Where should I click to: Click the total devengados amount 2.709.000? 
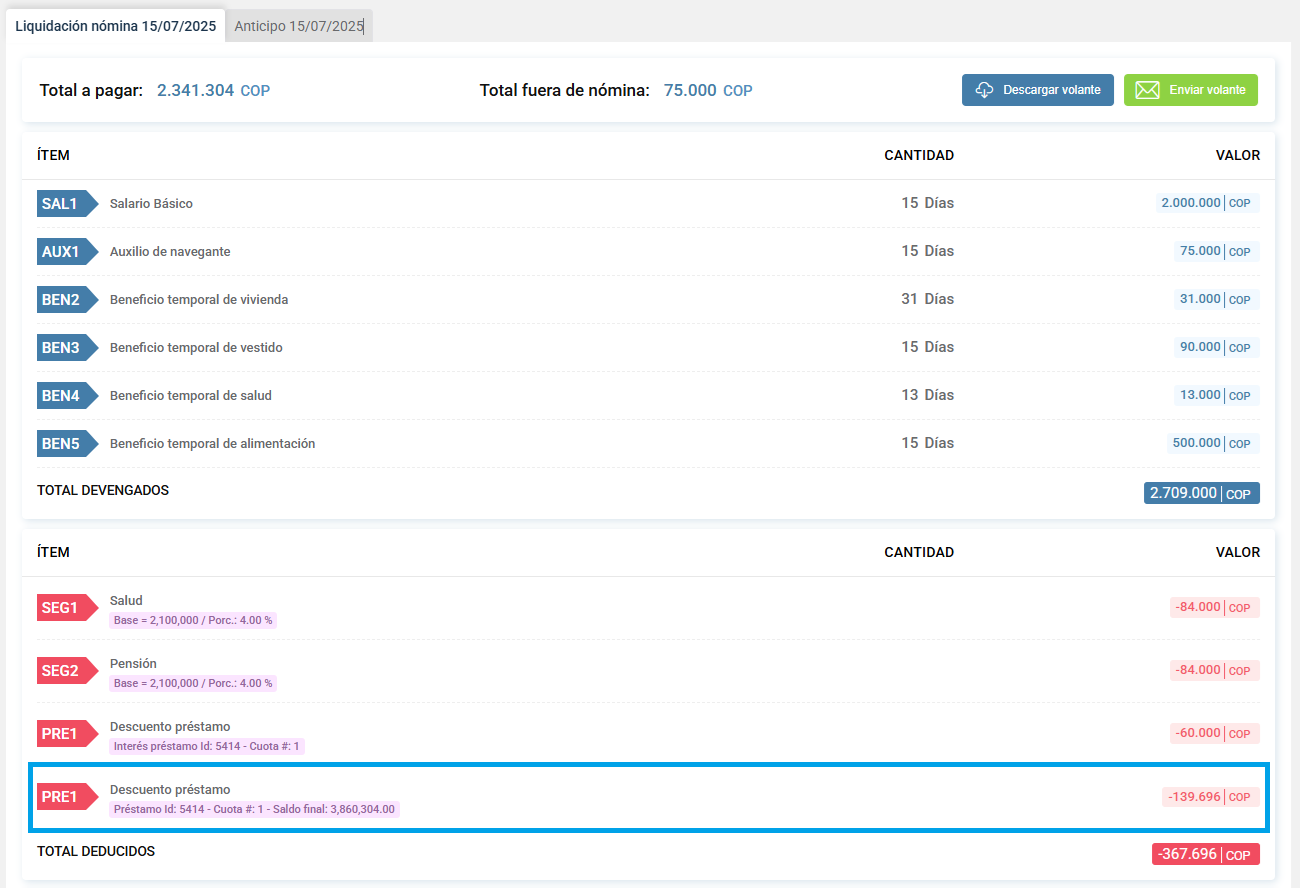[x=1183, y=493]
